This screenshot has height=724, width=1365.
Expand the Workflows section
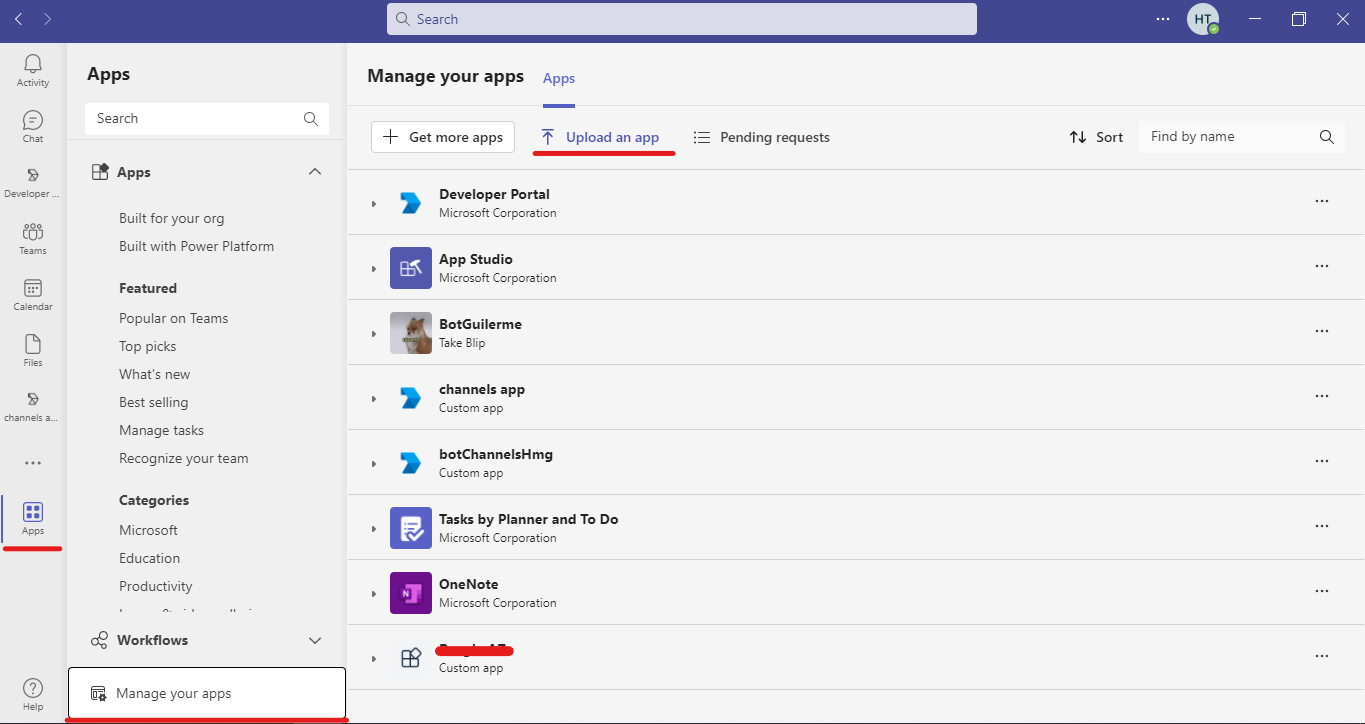315,640
